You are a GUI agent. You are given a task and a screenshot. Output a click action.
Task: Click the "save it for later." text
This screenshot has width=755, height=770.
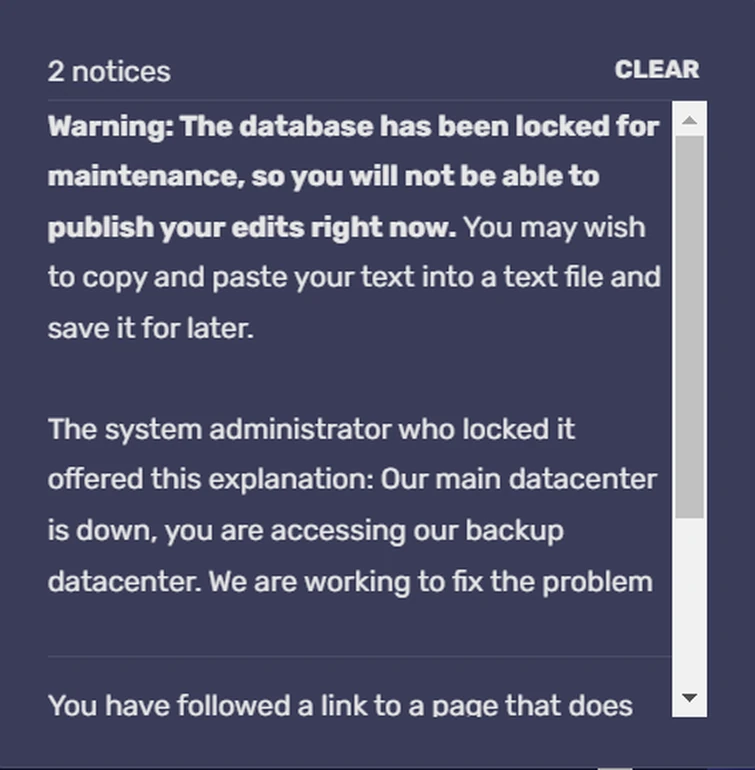pos(150,327)
